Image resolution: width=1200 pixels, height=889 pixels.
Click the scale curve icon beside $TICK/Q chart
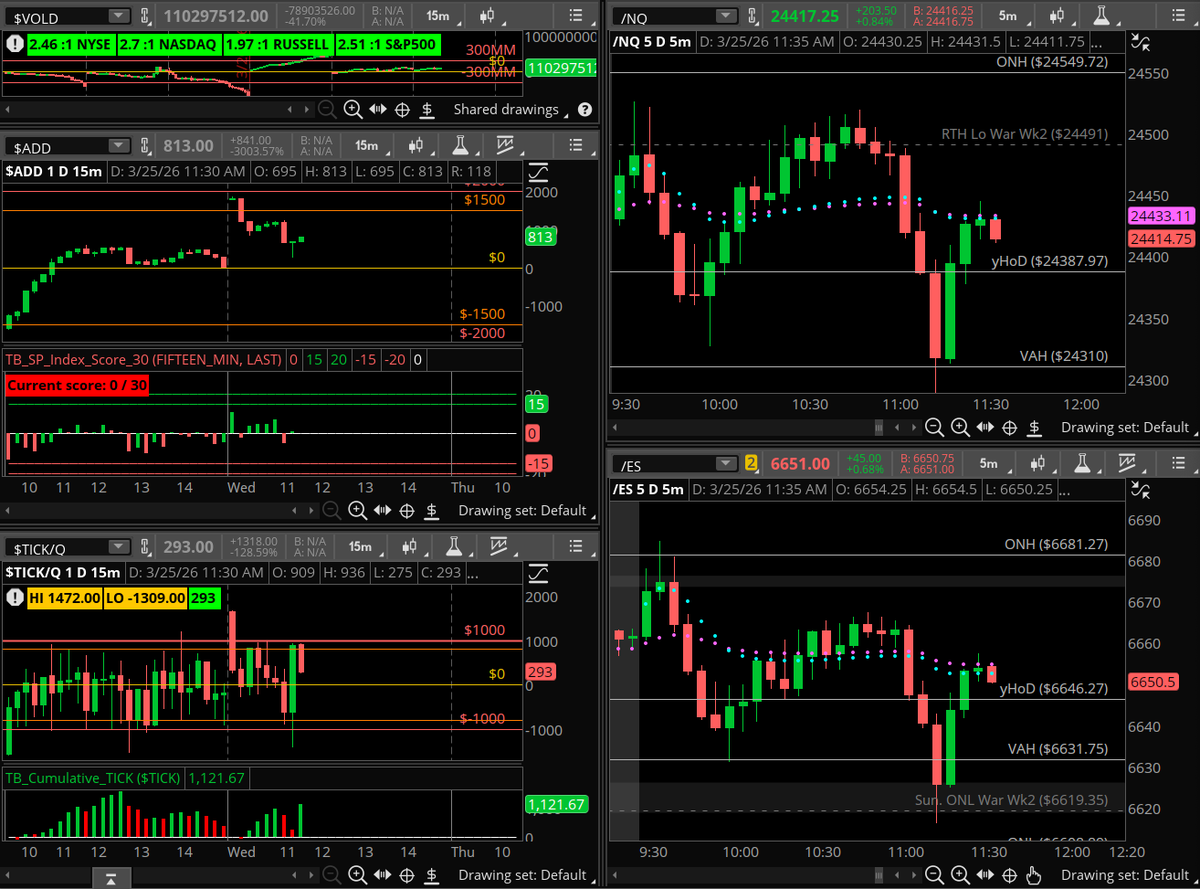[538, 573]
